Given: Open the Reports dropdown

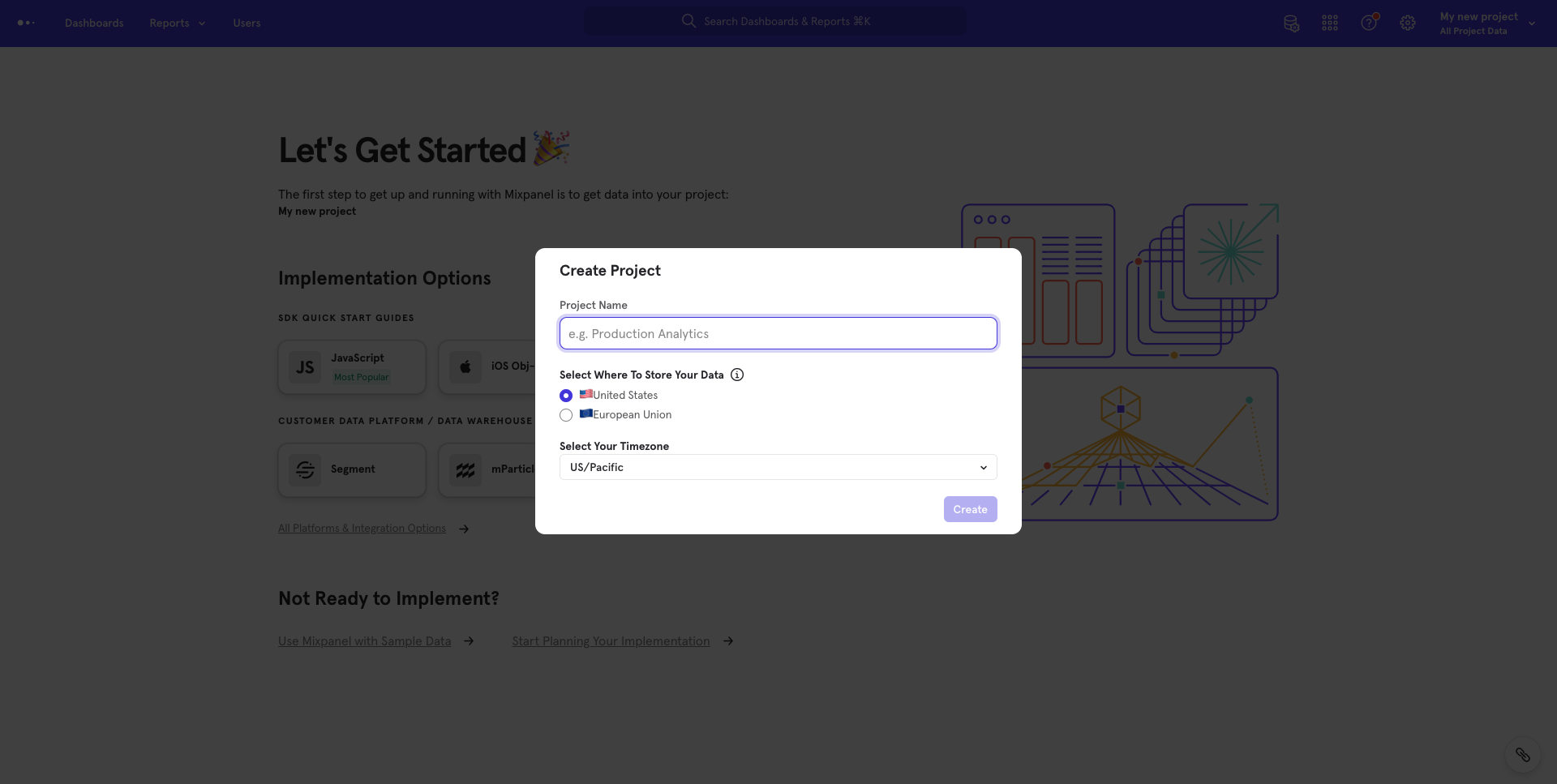Looking at the screenshot, I should 176,23.
